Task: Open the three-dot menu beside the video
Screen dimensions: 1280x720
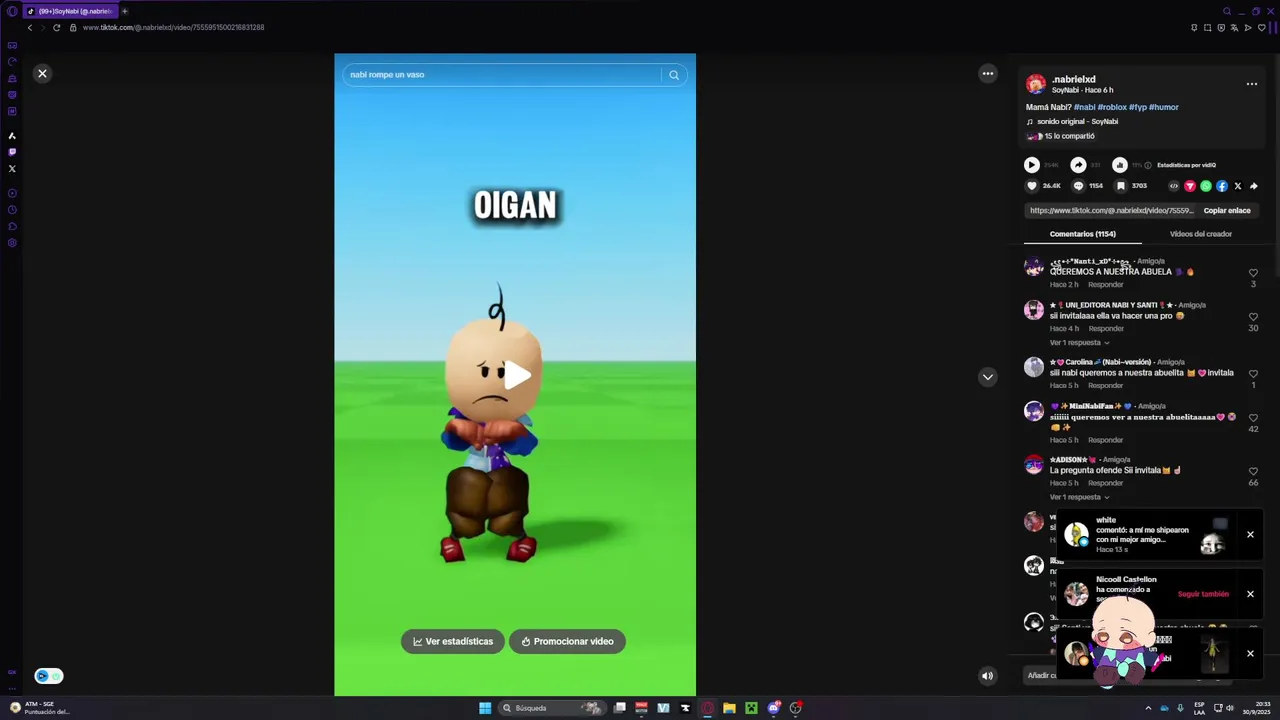Action: tap(988, 73)
